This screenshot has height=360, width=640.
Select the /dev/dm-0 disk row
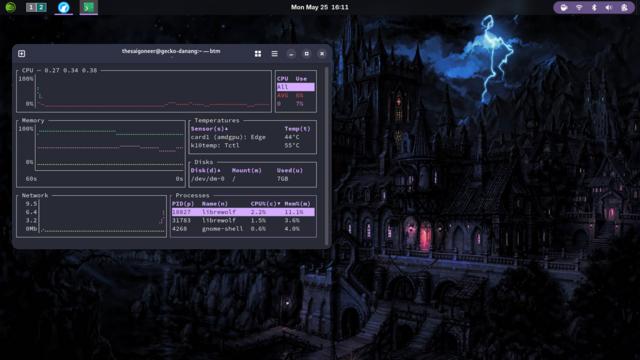(252, 179)
